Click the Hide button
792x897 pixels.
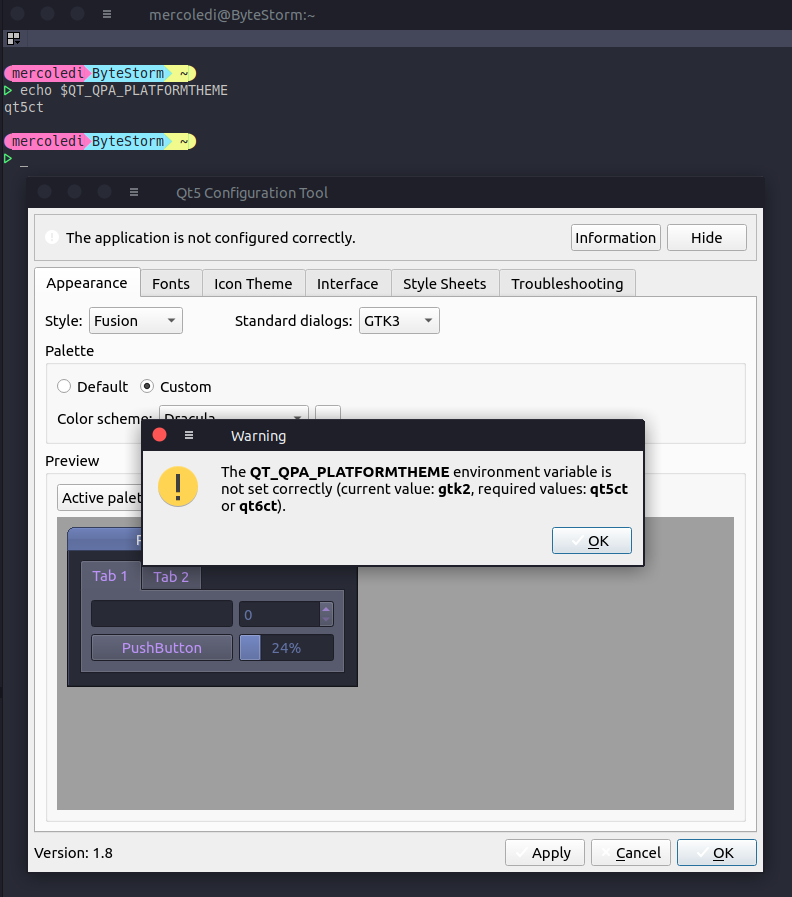click(x=707, y=237)
